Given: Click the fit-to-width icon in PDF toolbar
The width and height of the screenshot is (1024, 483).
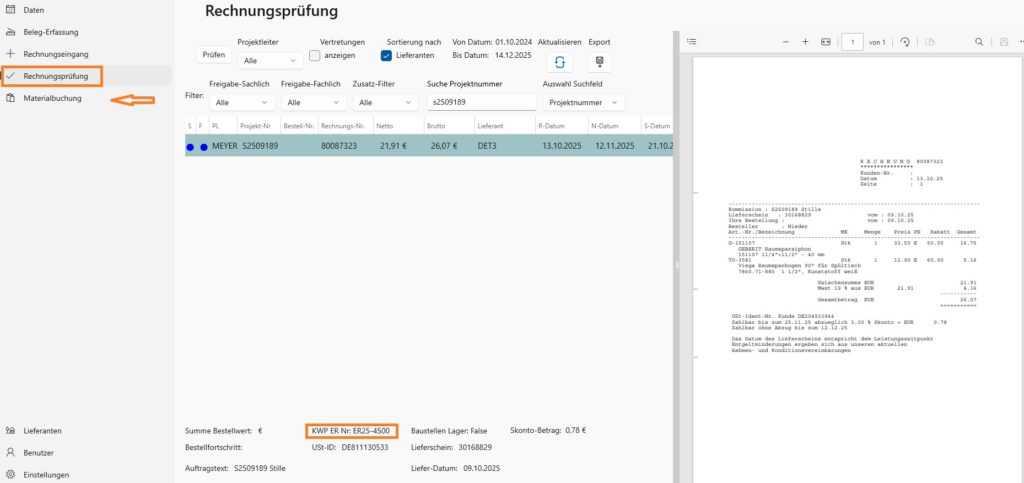Looking at the screenshot, I should point(826,42).
